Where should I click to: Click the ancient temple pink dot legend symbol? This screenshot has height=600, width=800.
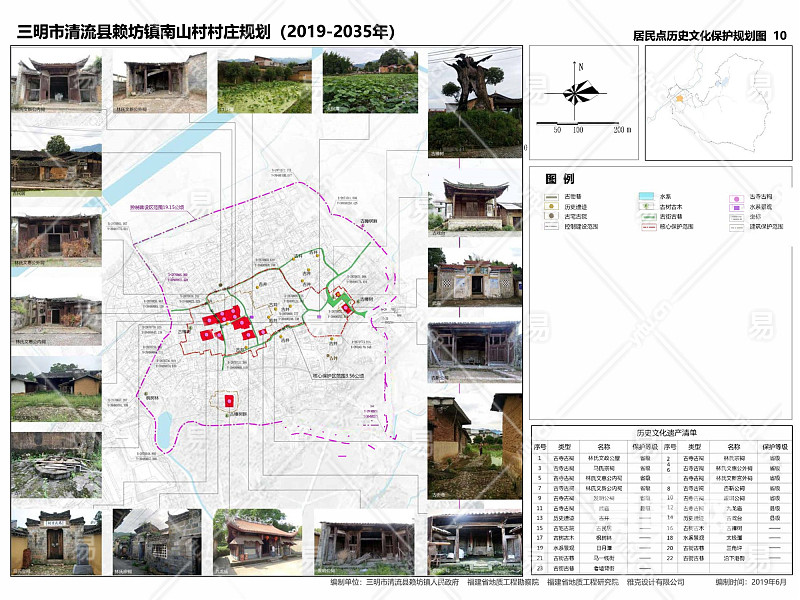736,198
